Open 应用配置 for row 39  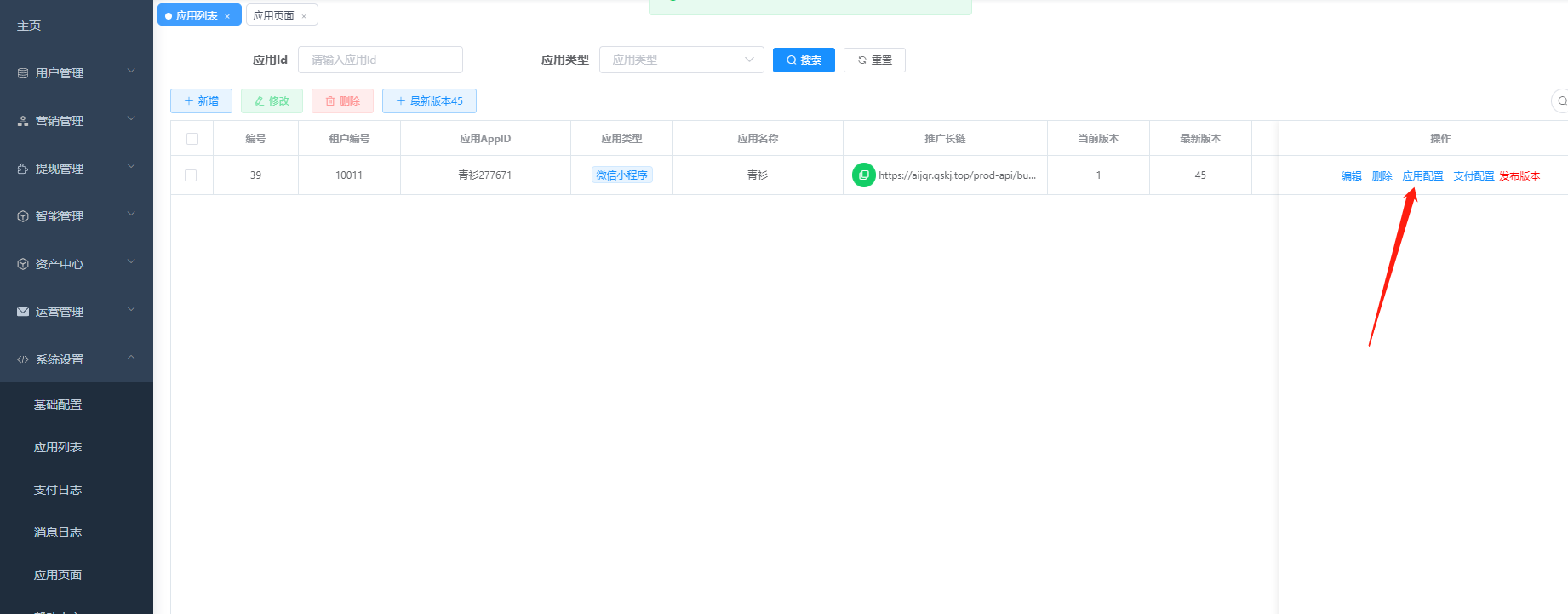pos(1423,176)
